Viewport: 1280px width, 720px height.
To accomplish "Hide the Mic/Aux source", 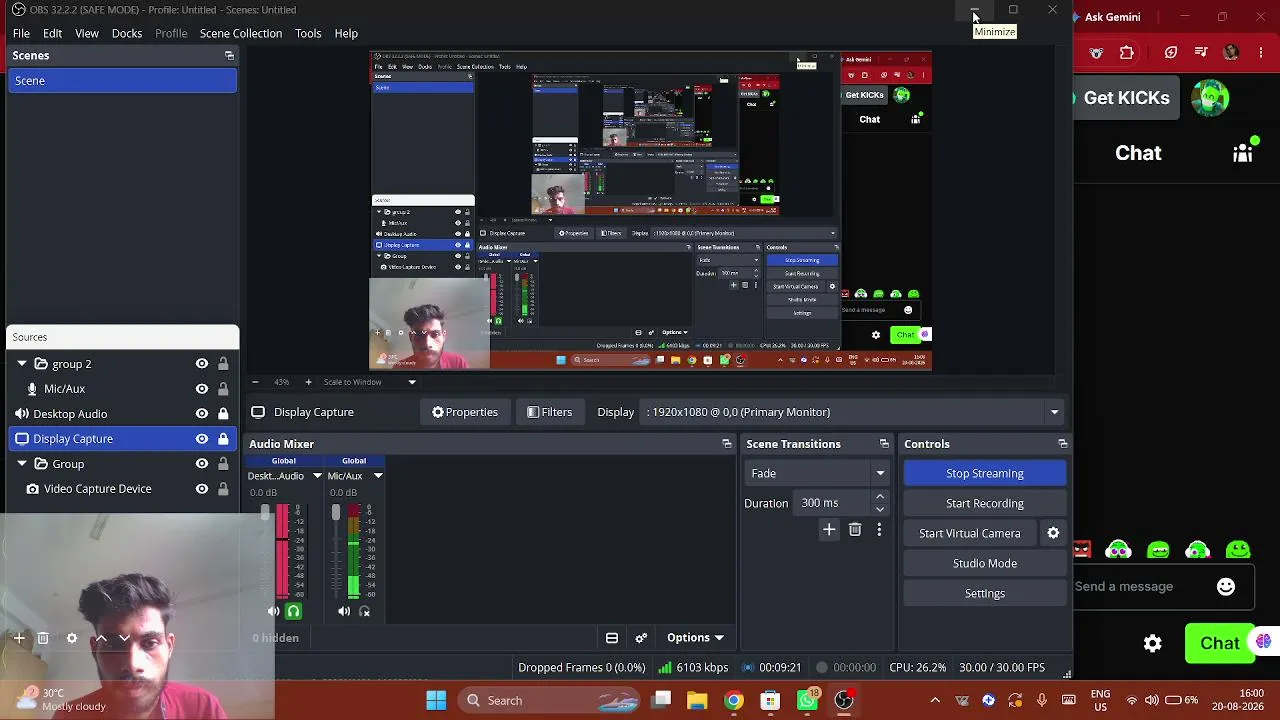I will click(202, 389).
